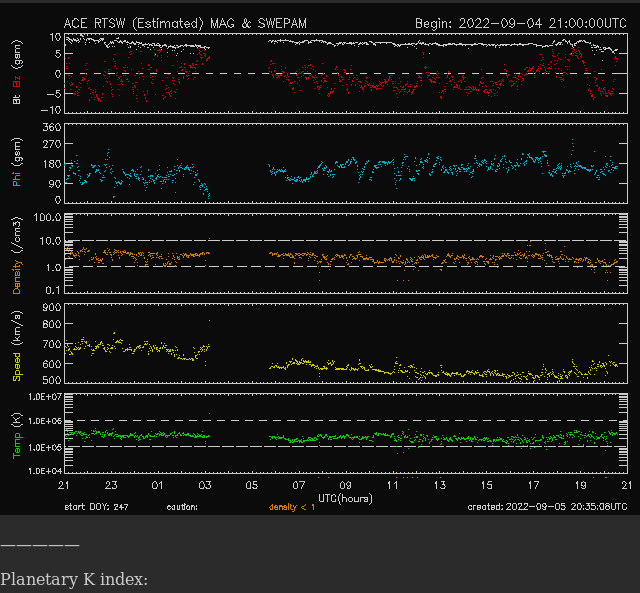The image size is (640, 593).
Task: Click the '1.0E+07' tick on Temp axis
Action: pos(45,397)
